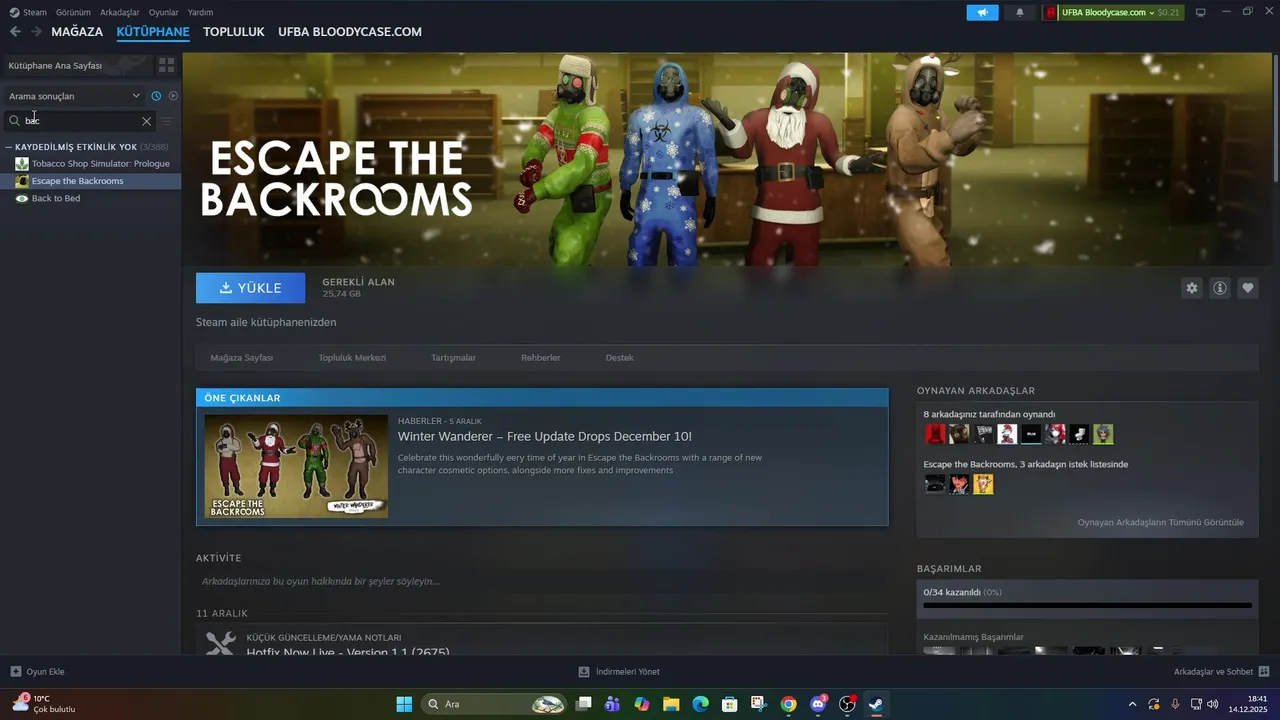This screenshot has width=1280, height=720.
Task: Open the Mağaza Sayfası link
Action: (x=241, y=358)
